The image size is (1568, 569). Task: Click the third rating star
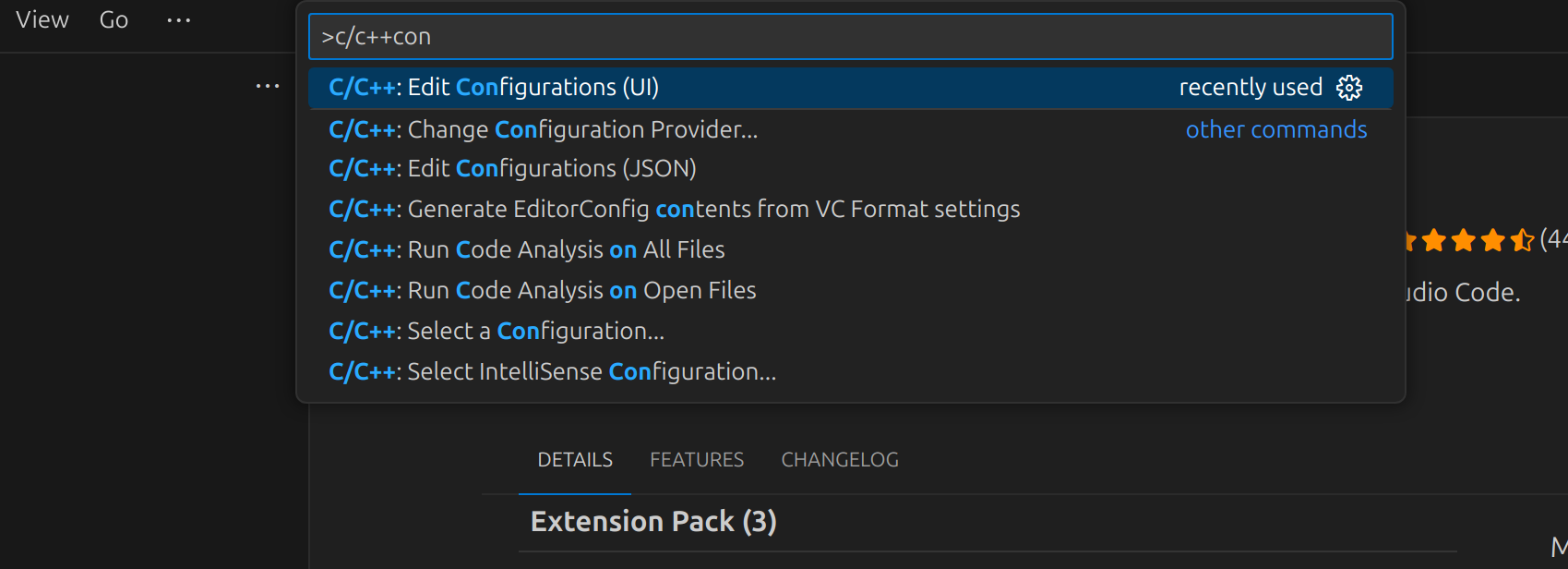pyautogui.click(x=1464, y=240)
